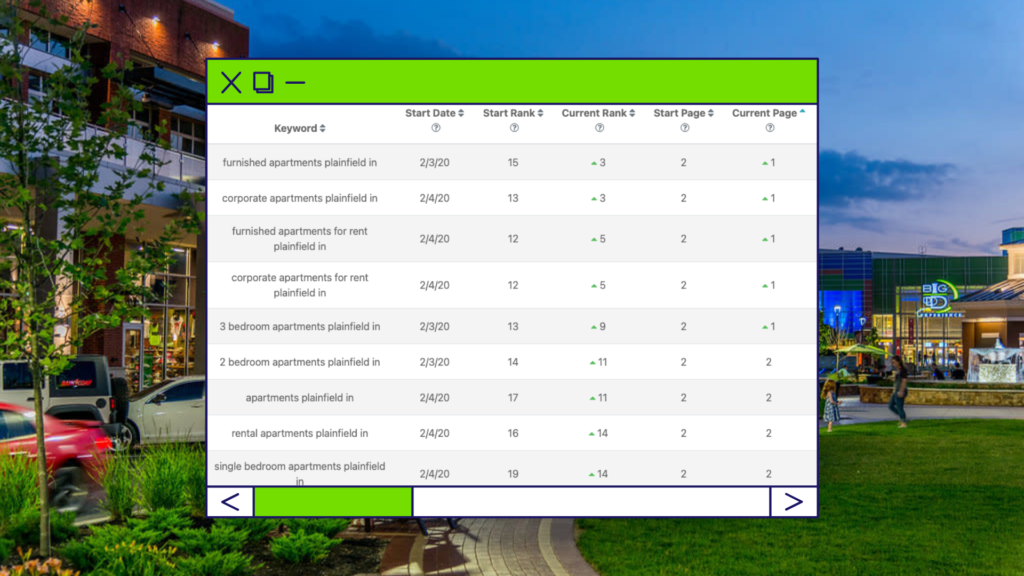
Task: Select the 'furnished apartments plainfield in' keyword row
Action: tap(300, 162)
